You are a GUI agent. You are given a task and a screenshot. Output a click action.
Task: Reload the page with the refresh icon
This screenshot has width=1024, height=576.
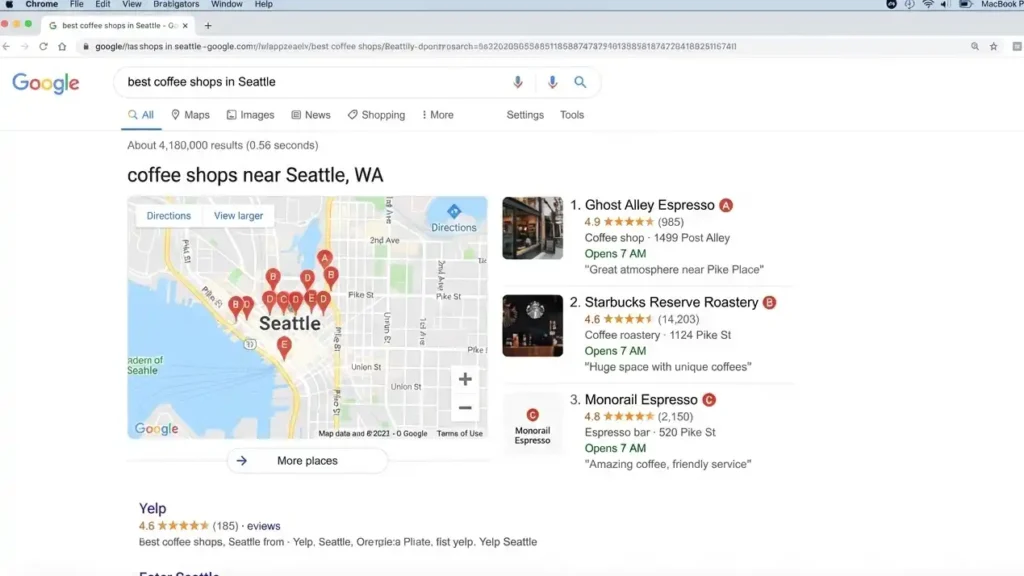(x=43, y=46)
